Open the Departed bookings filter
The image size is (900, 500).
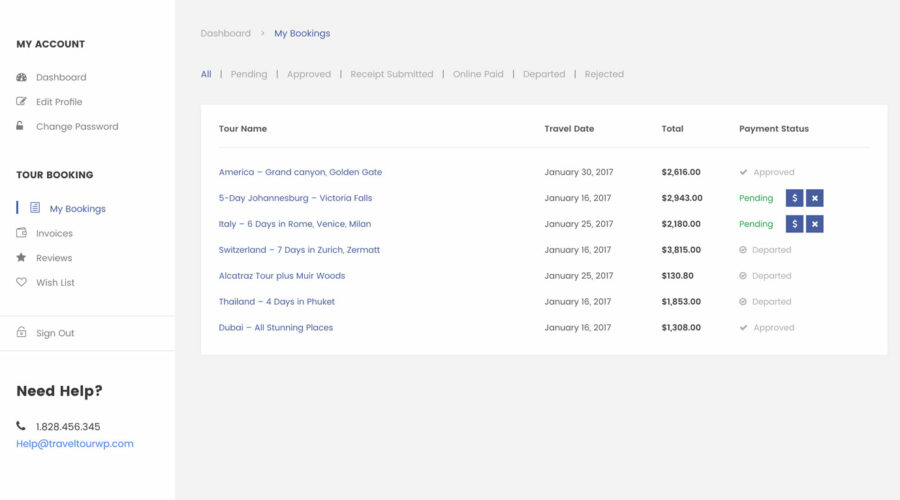point(544,74)
